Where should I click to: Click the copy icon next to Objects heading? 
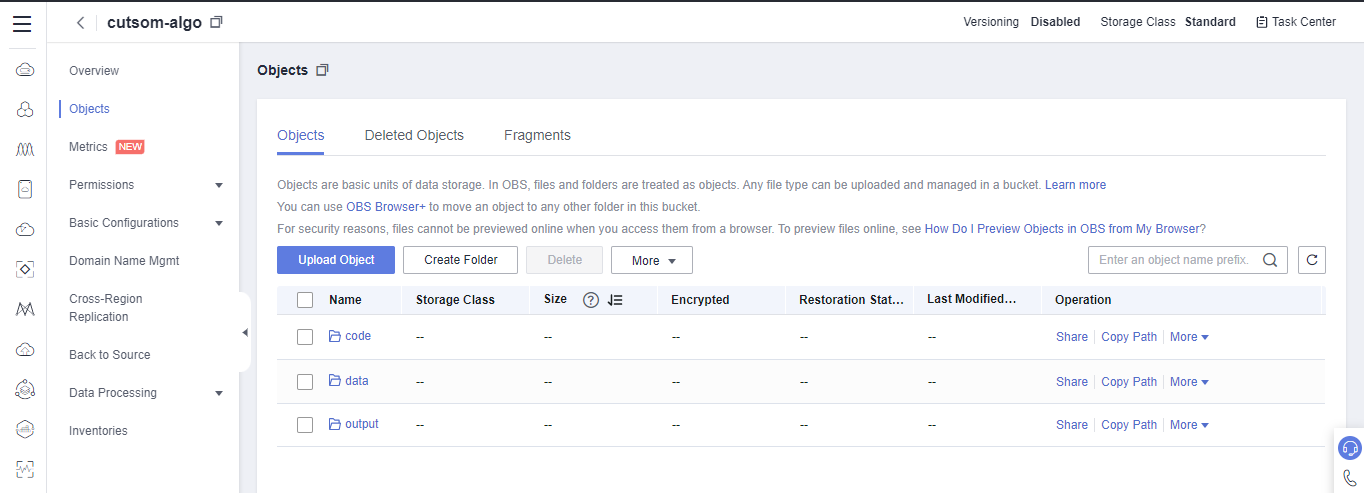click(322, 70)
